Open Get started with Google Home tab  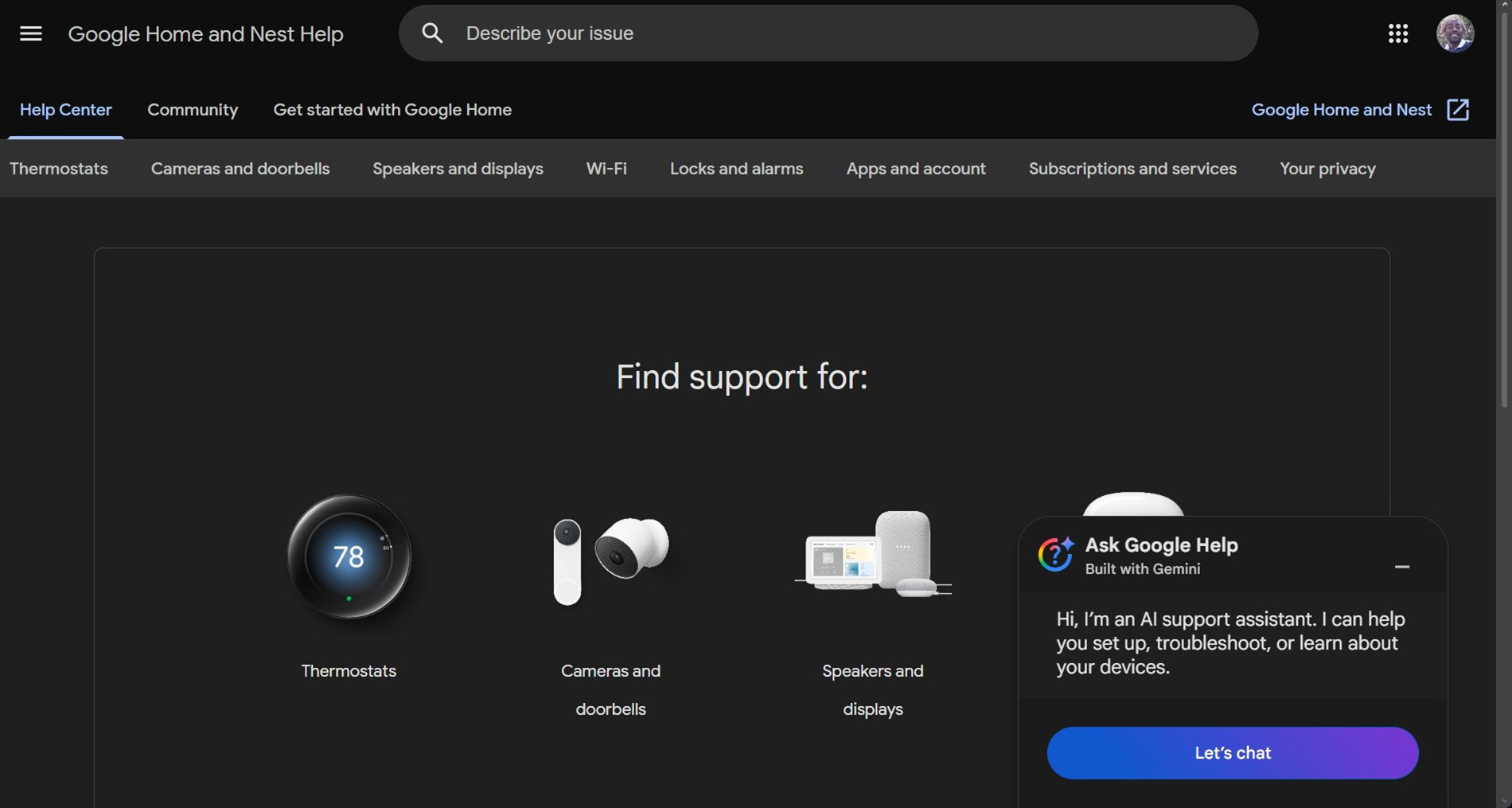(392, 110)
